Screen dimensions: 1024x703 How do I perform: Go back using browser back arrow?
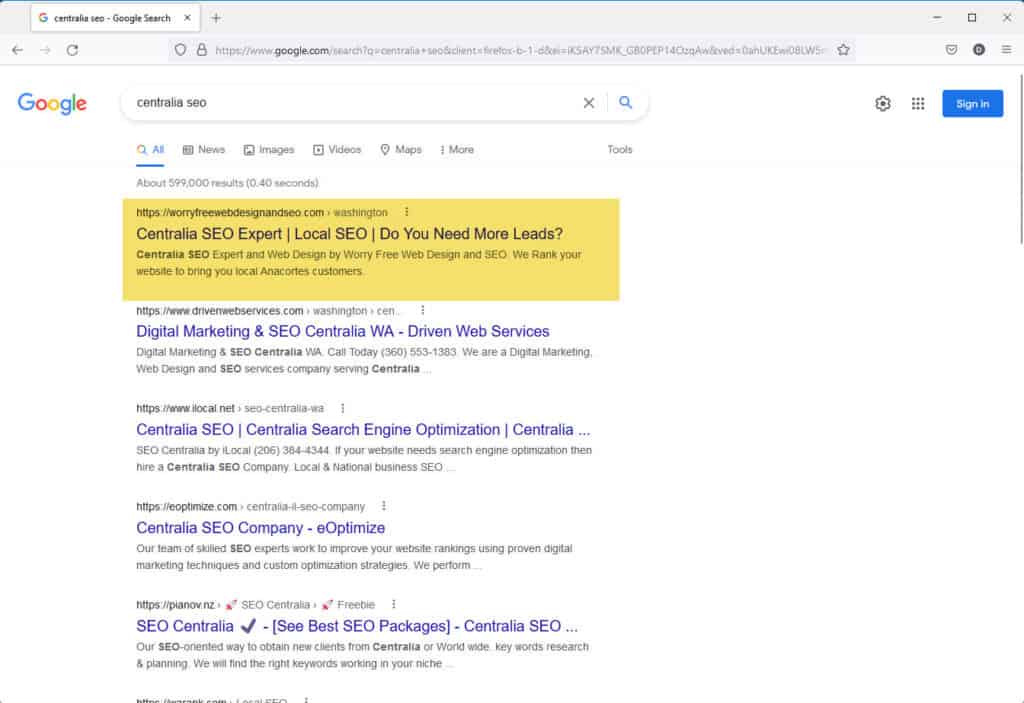(x=18, y=50)
